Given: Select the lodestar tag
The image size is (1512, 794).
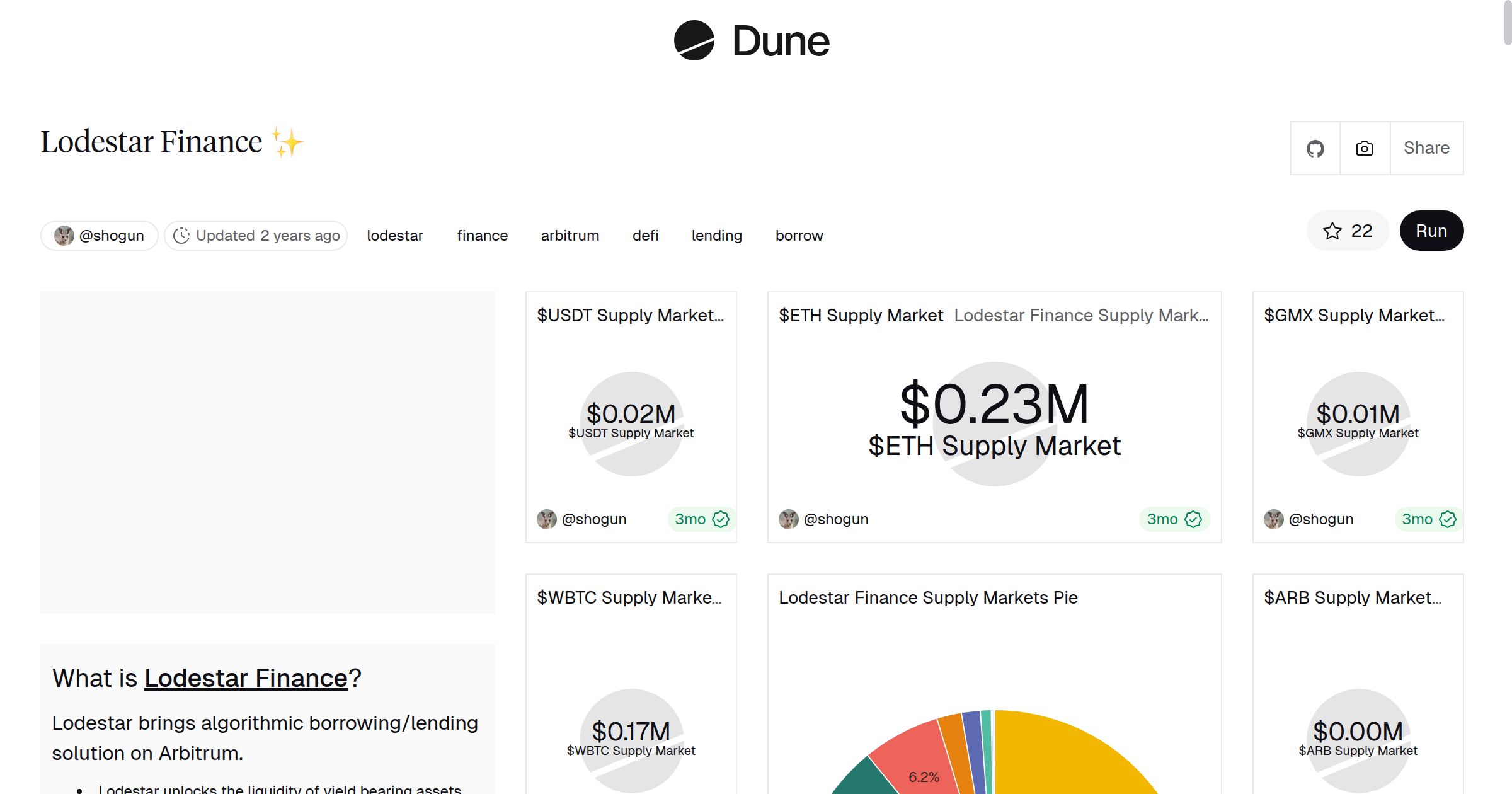Looking at the screenshot, I should [x=395, y=236].
